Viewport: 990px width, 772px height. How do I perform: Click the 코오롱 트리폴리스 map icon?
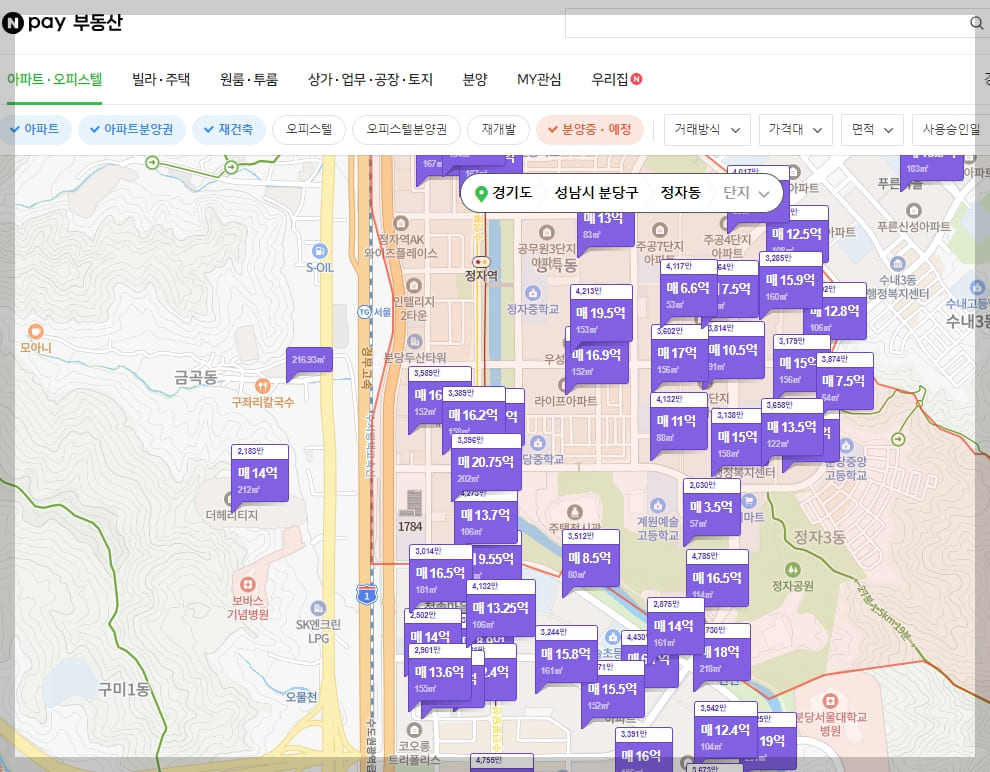click(414, 730)
